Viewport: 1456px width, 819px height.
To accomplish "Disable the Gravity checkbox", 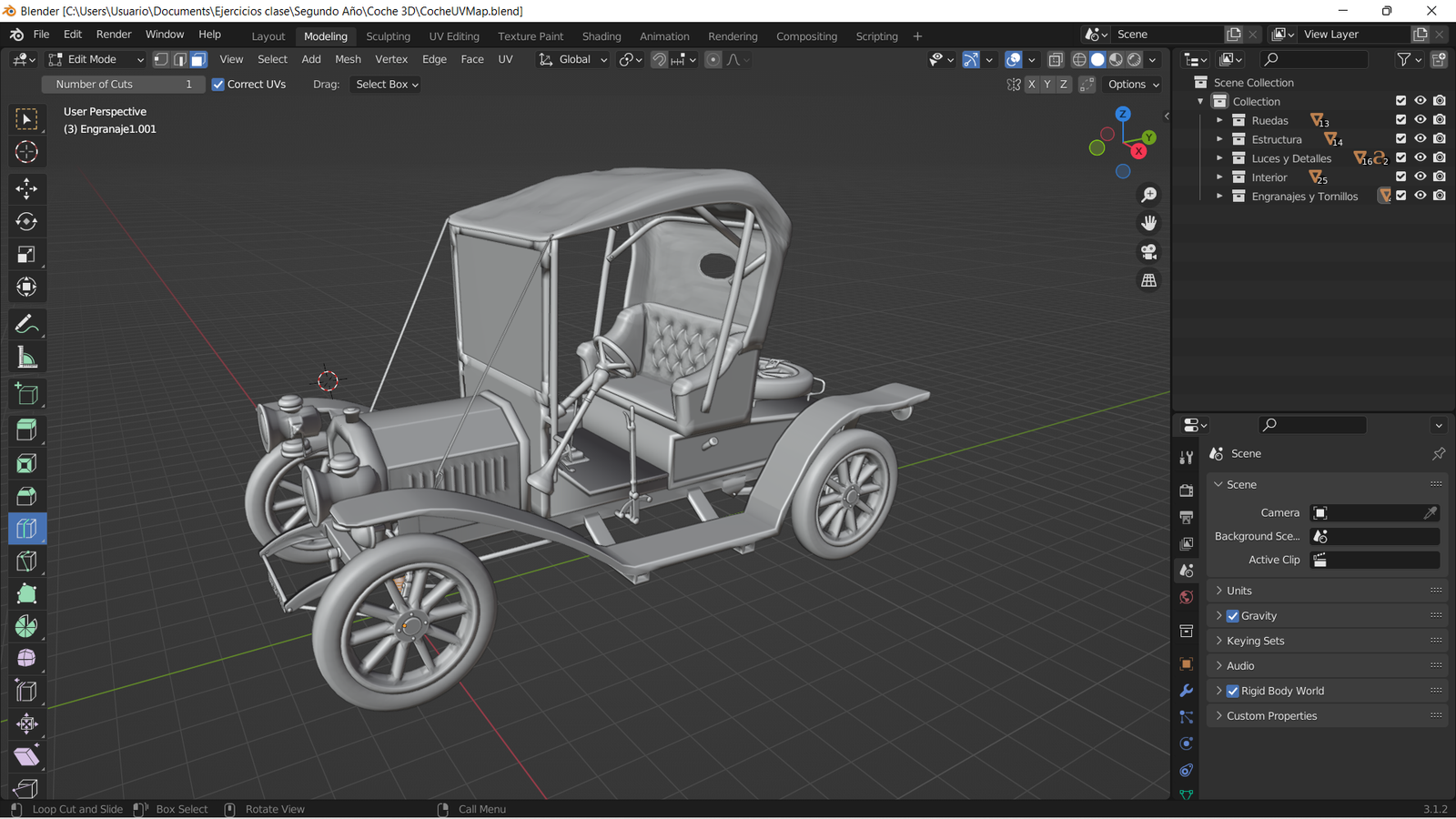I will click(1232, 616).
